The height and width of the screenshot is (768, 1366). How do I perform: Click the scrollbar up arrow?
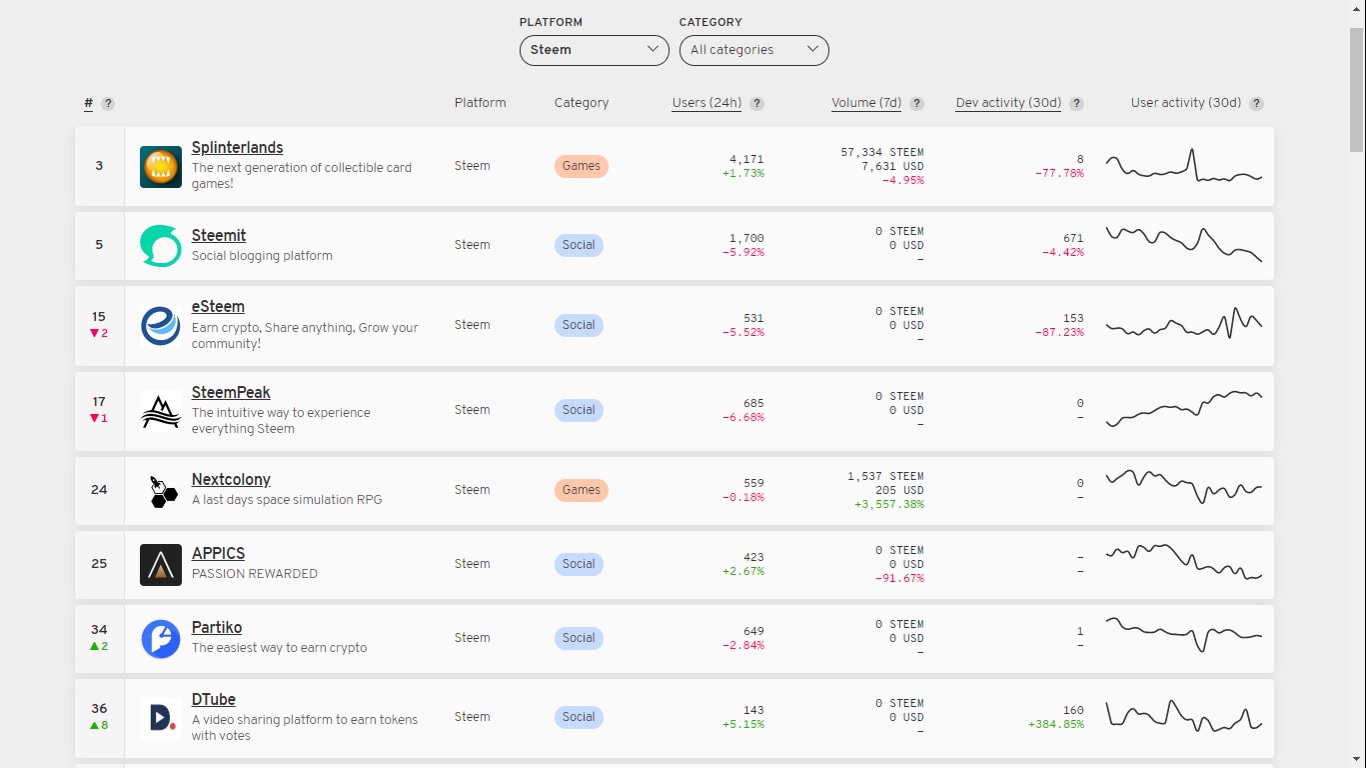tap(1357, 9)
